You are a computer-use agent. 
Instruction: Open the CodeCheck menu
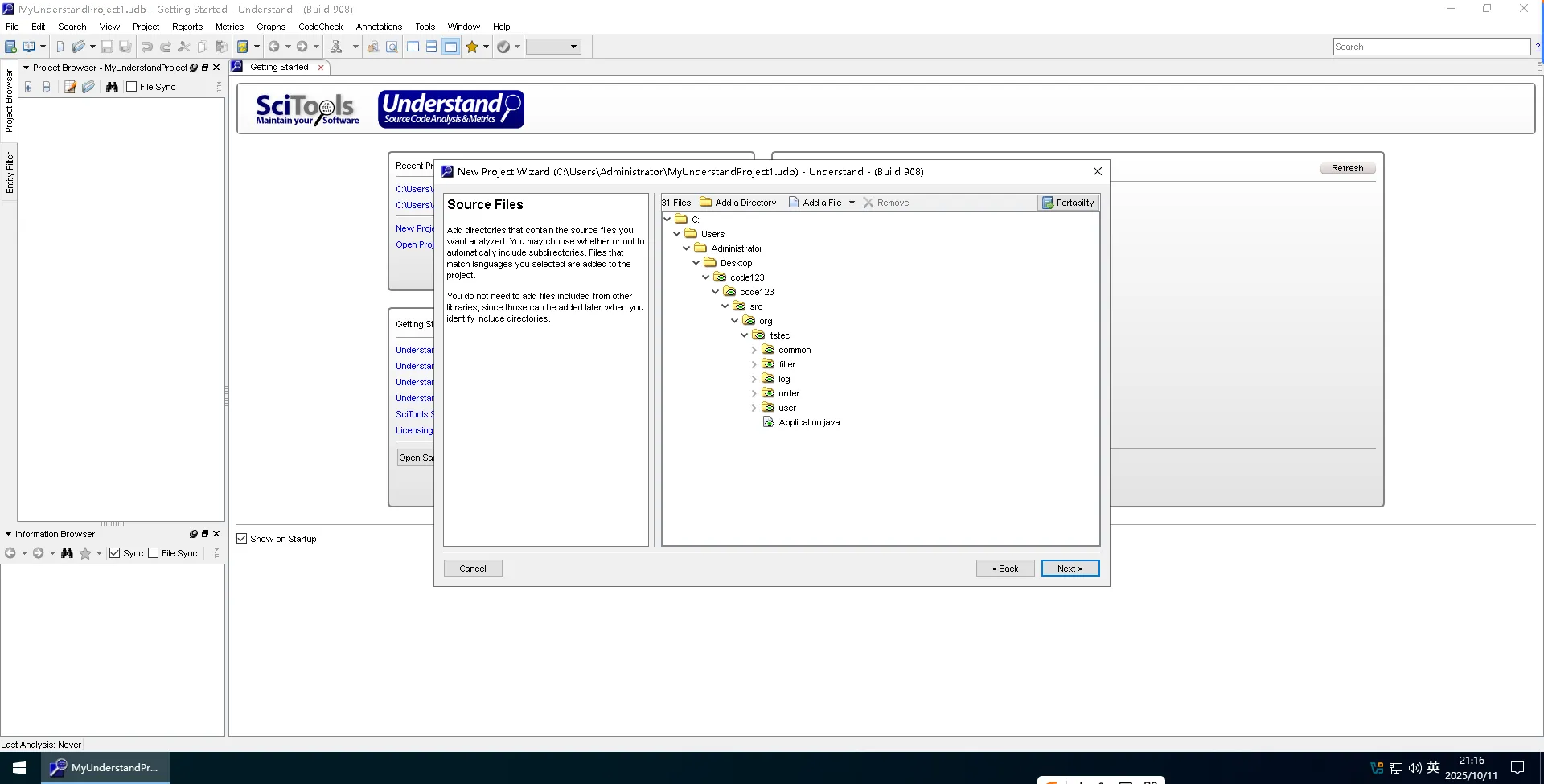tap(320, 27)
